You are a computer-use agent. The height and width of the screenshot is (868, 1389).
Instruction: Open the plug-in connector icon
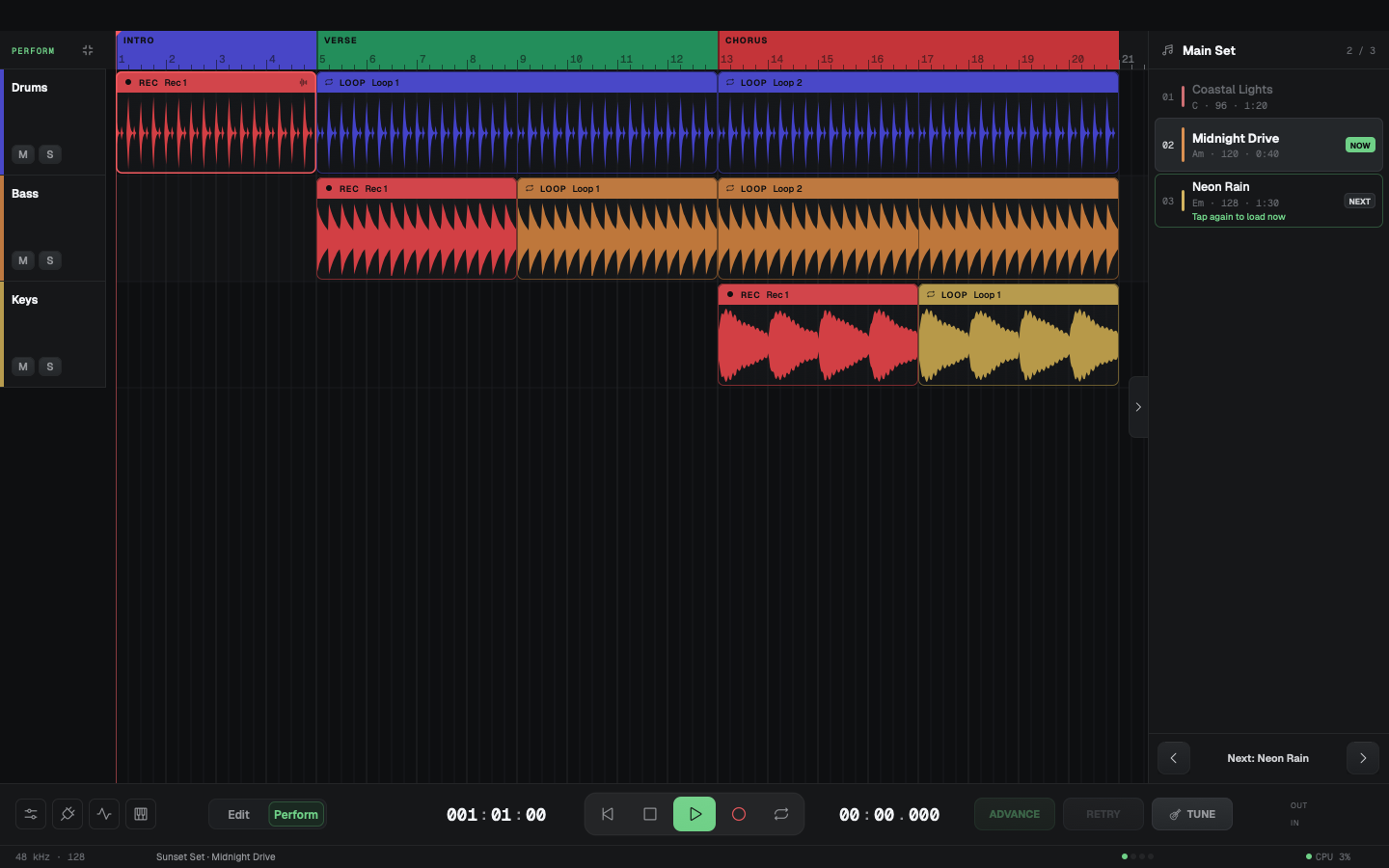[68, 814]
